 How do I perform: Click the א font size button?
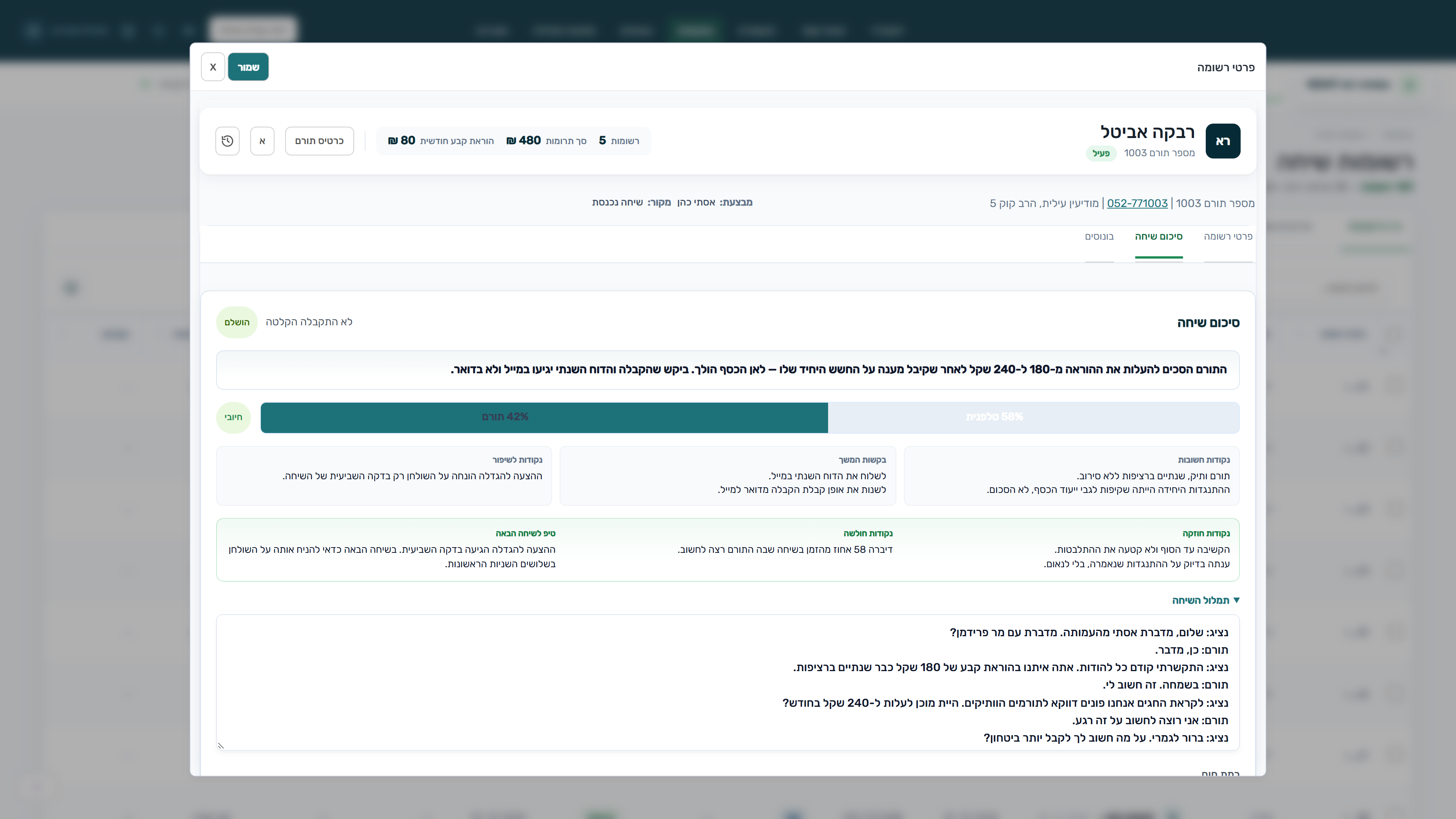click(x=262, y=141)
